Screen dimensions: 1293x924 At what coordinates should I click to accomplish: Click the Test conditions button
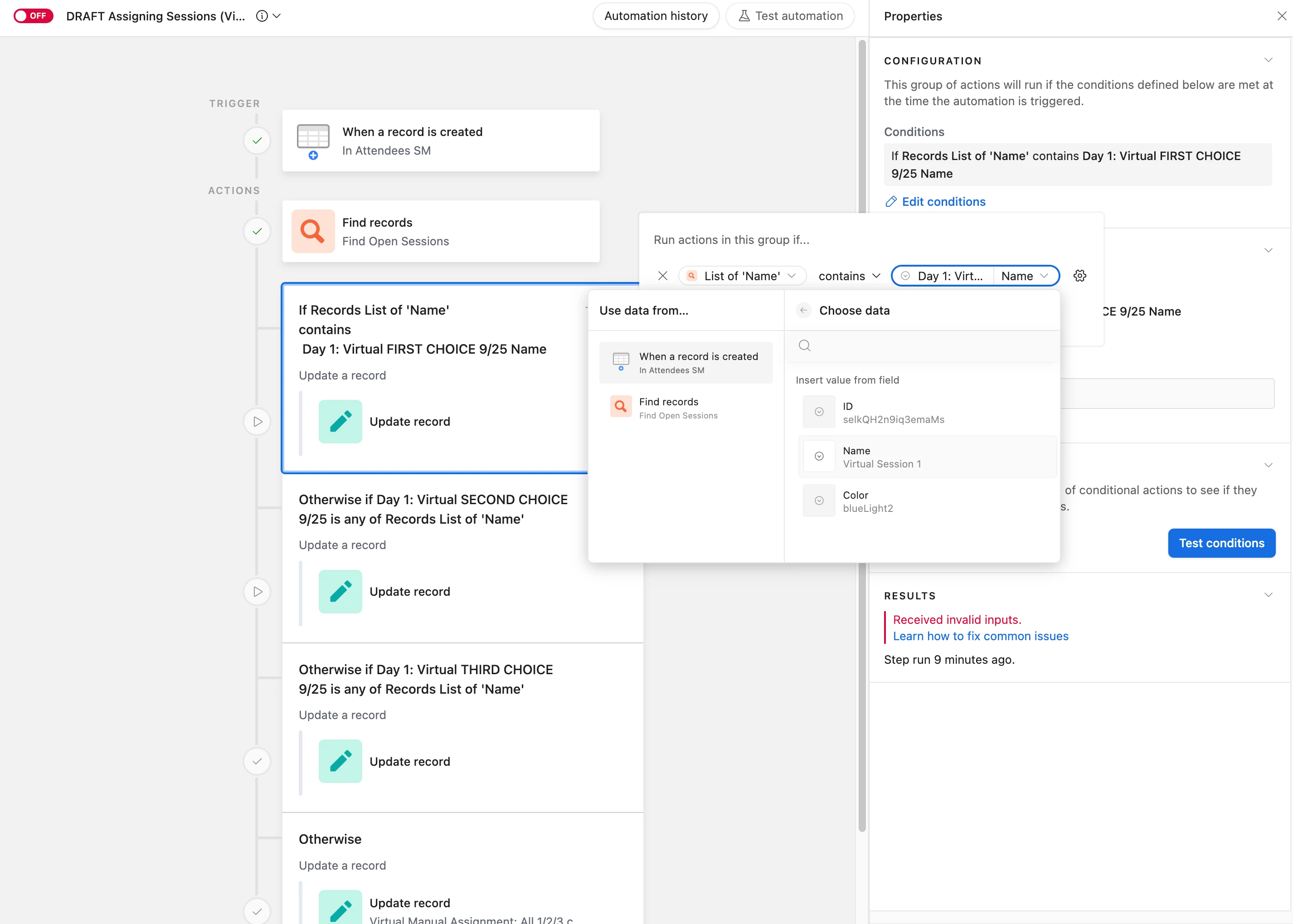pyautogui.click(x=1221, y=543)
